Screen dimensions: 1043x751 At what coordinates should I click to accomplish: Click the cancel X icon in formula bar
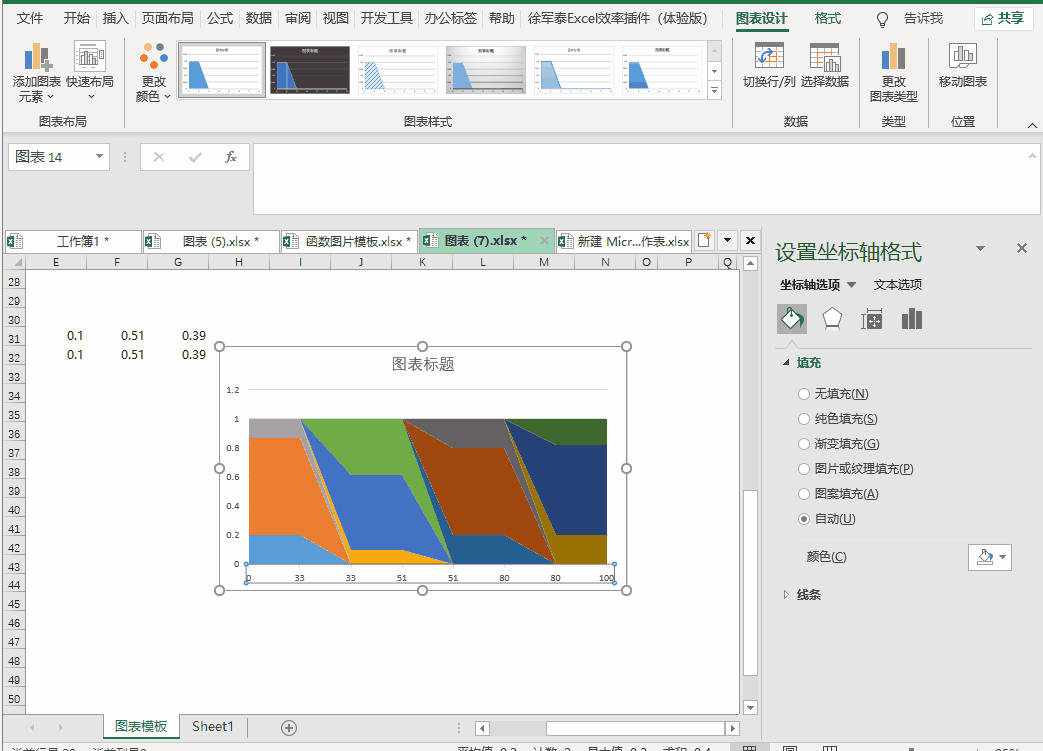pos(158,157)
